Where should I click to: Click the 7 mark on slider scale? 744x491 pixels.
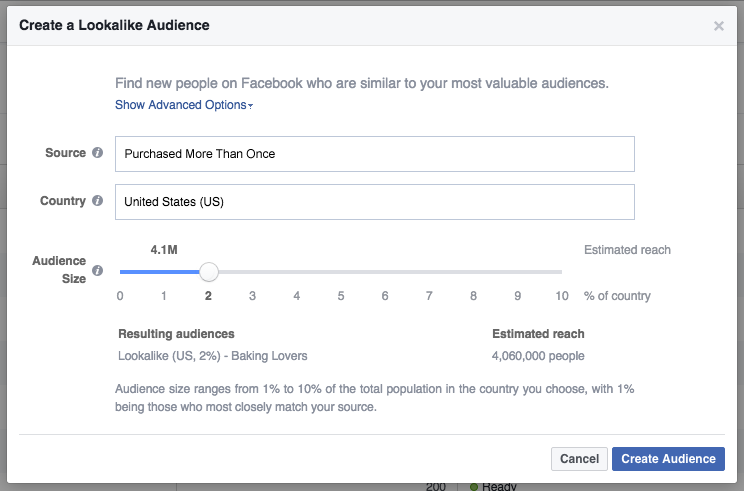point(429,296)
